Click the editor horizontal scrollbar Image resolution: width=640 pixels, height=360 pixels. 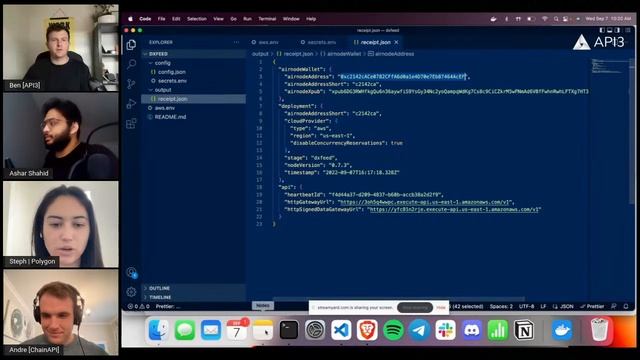click(399, 299)
